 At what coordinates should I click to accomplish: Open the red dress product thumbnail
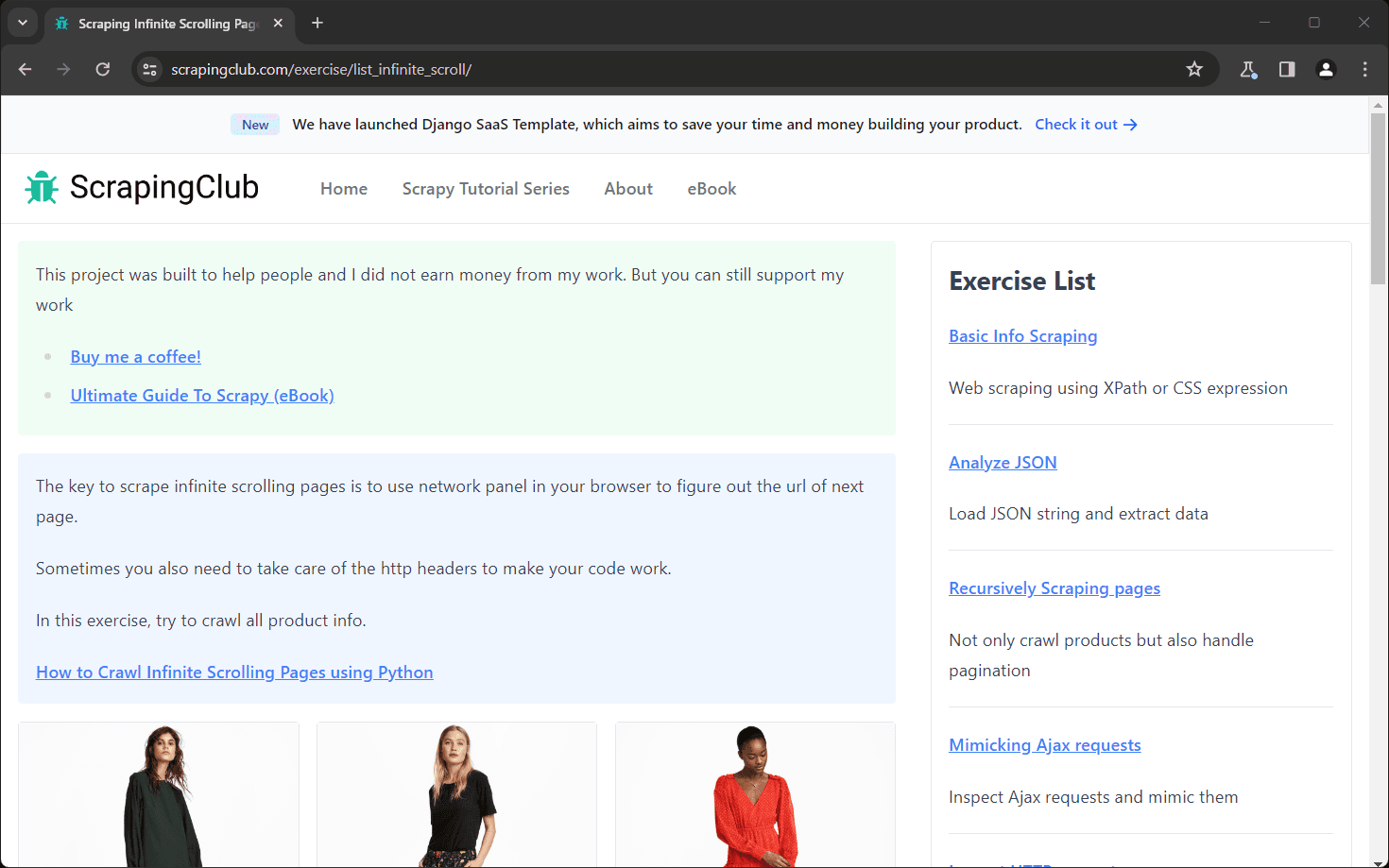(755, 794)
